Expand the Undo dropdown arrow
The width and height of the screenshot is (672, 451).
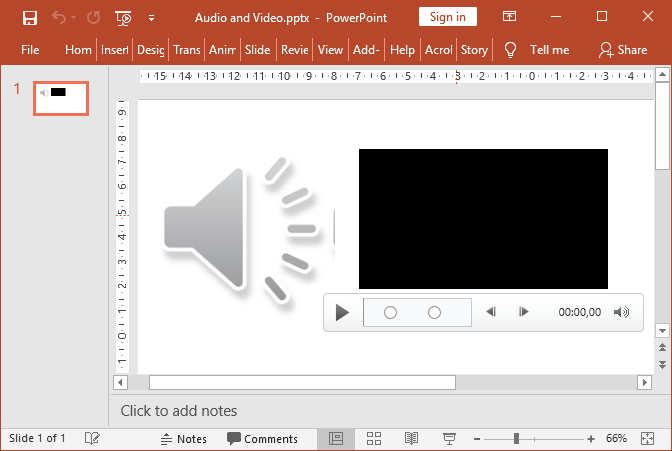tap(75, 17)
